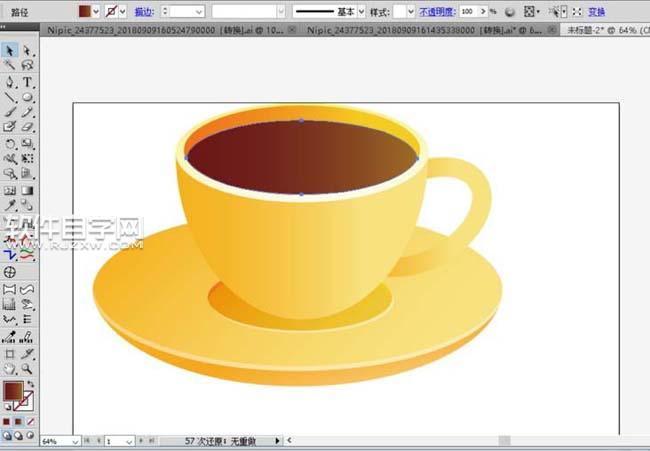Open the 样式 graphic style dropdown
The height and width of the screenshot is (451, 650).
411,12
